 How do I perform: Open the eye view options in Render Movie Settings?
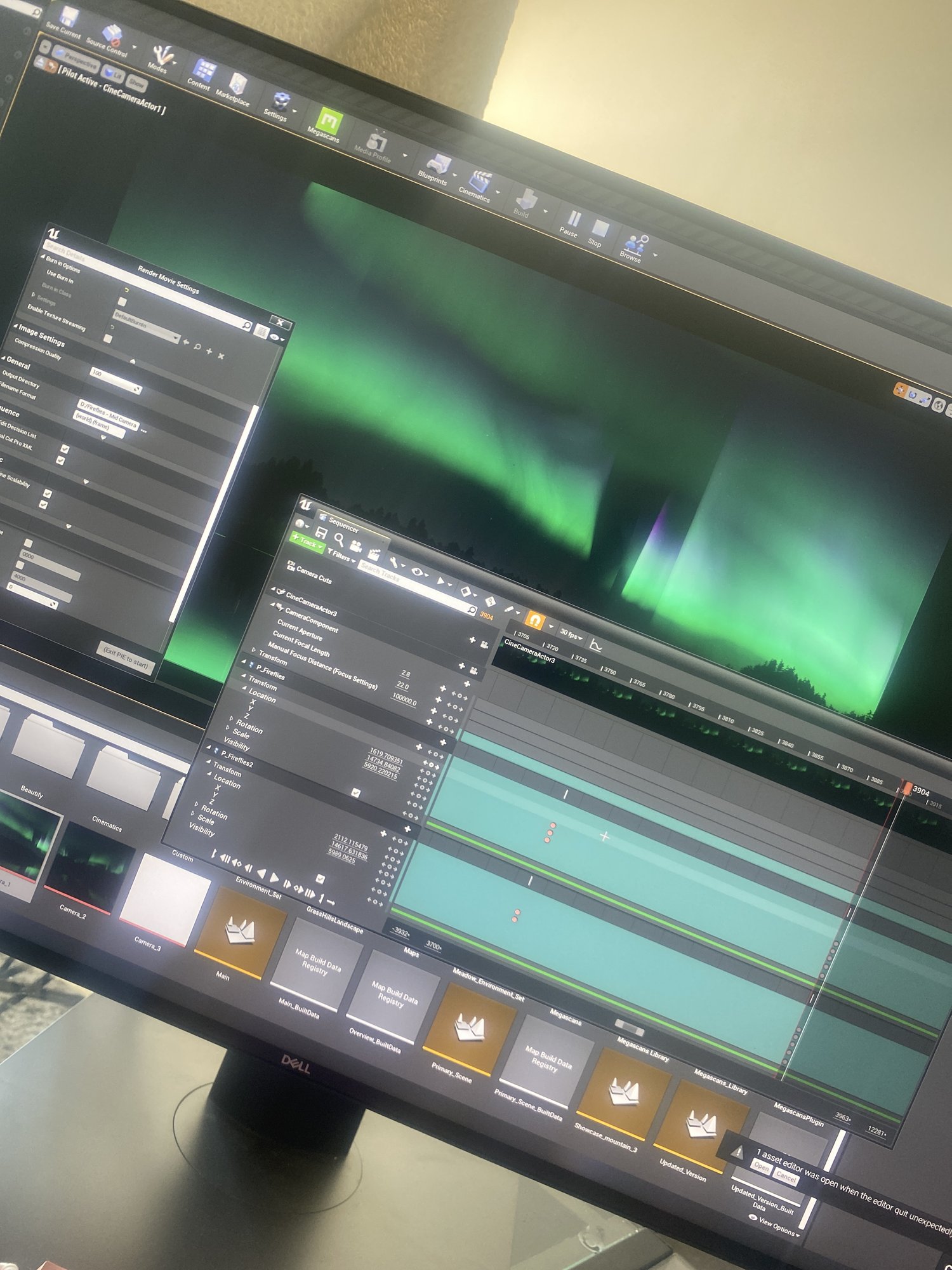coord(277,338)
